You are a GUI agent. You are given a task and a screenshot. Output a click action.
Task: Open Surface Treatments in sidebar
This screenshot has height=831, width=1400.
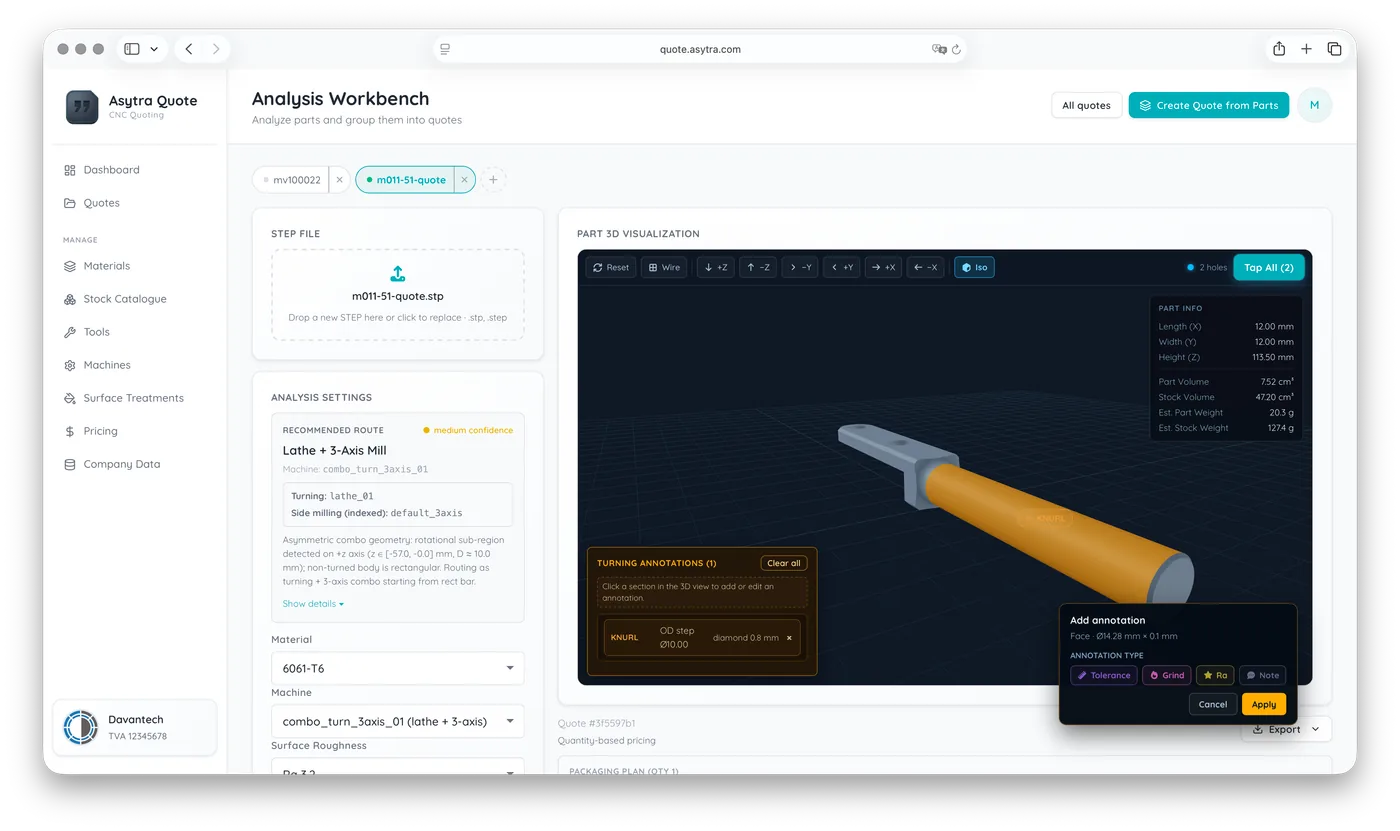(x=133, y=398)
